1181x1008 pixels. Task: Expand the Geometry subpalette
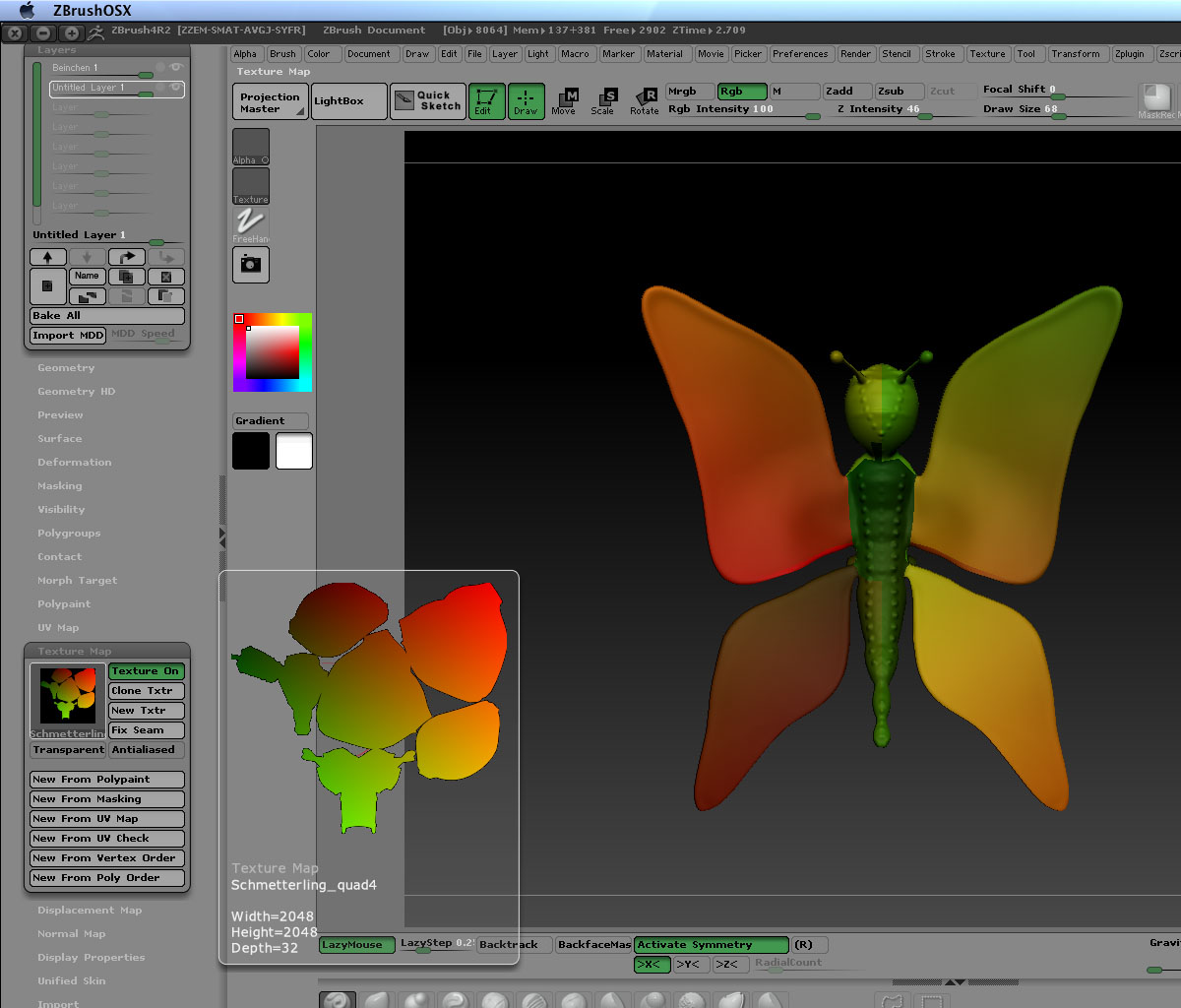point(66,368)
